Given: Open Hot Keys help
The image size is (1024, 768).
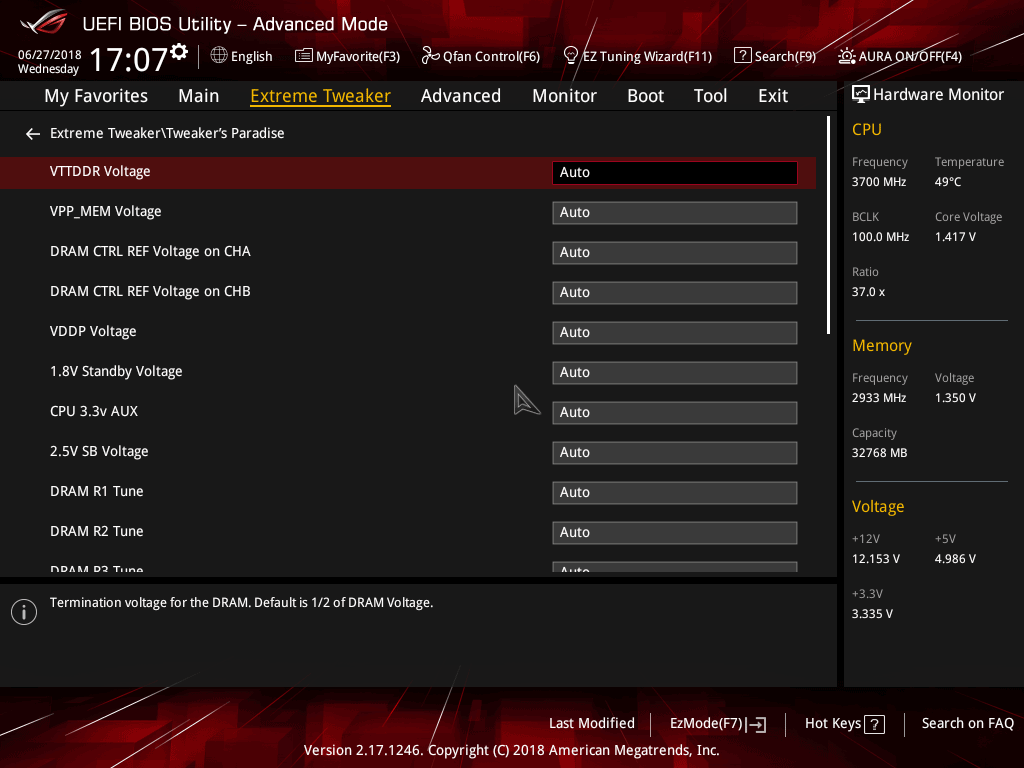Looking at the screenshot, I should click(845, 724).
